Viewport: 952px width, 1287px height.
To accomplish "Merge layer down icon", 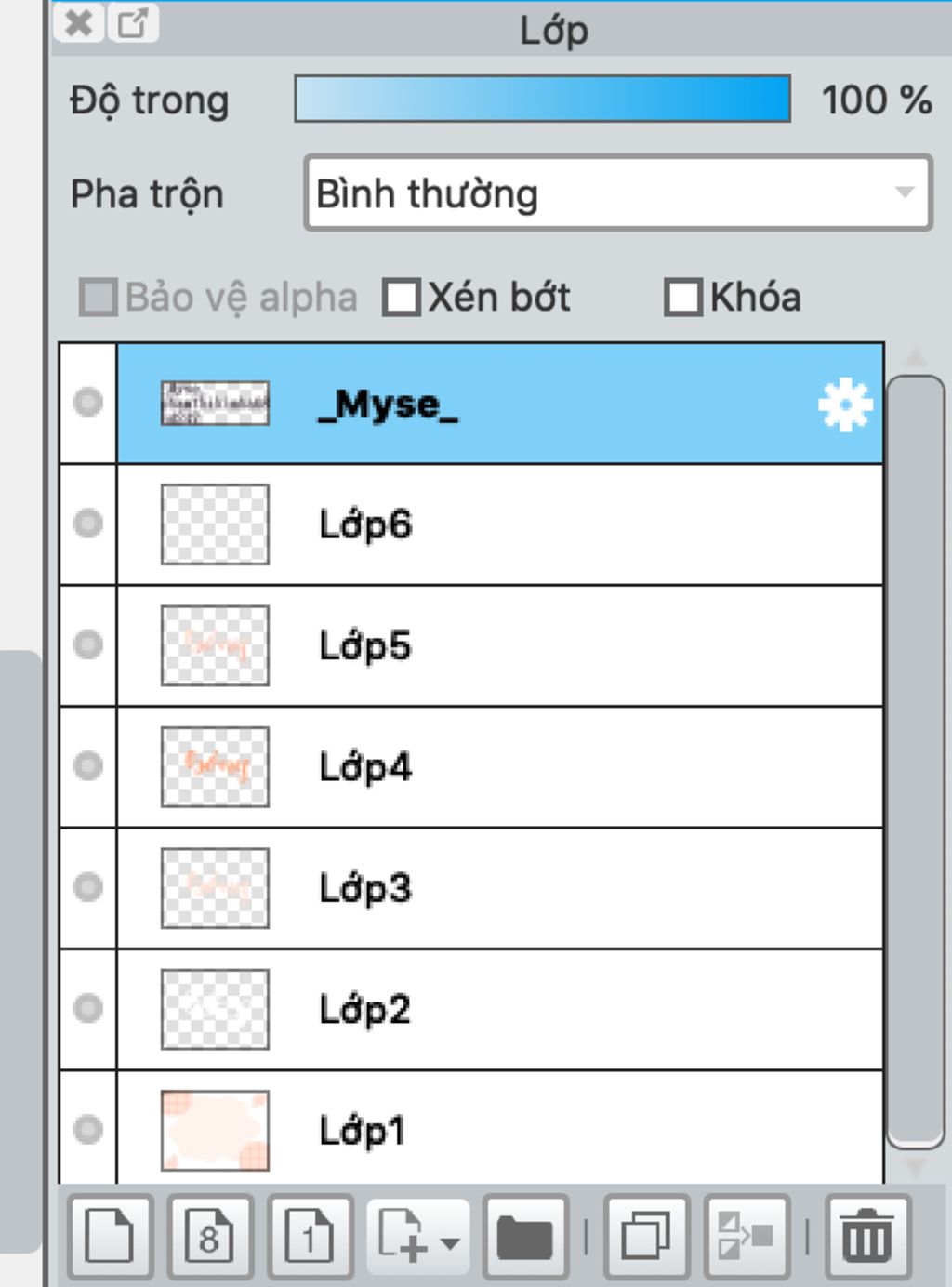I will point(747,1236).
